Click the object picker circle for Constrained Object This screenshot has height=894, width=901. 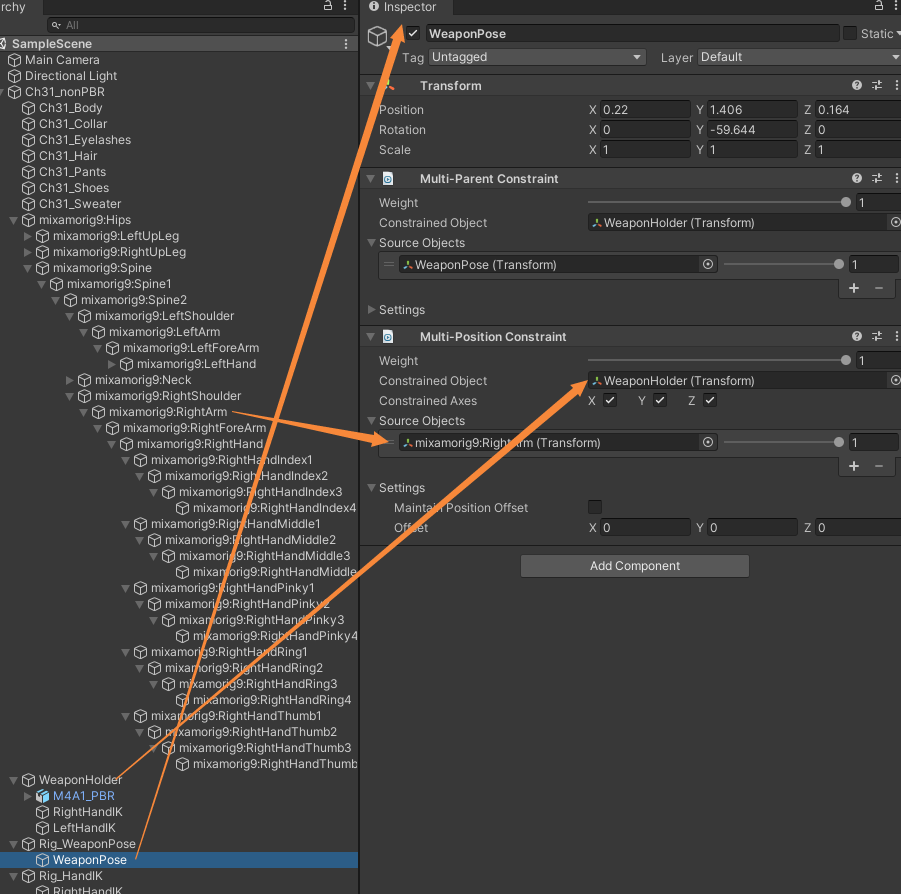coord(896,222)
